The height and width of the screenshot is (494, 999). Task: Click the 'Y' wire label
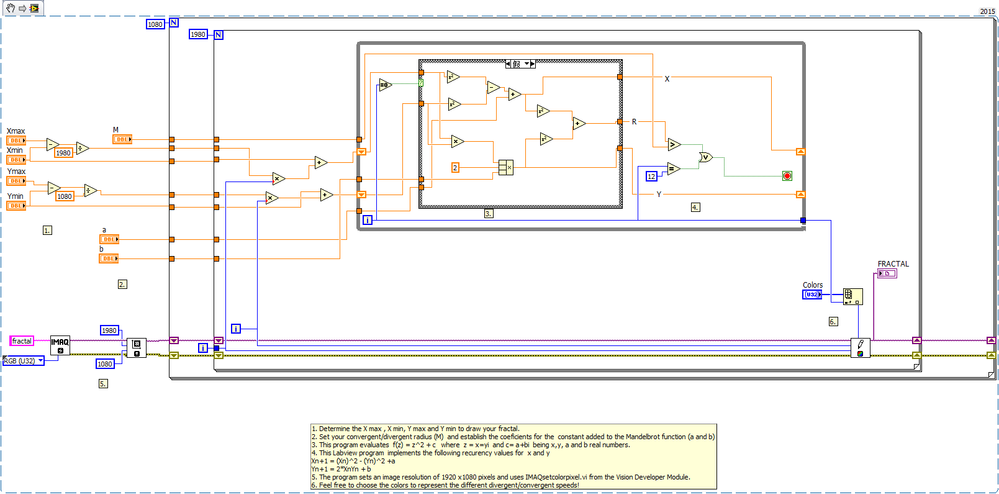659,194
